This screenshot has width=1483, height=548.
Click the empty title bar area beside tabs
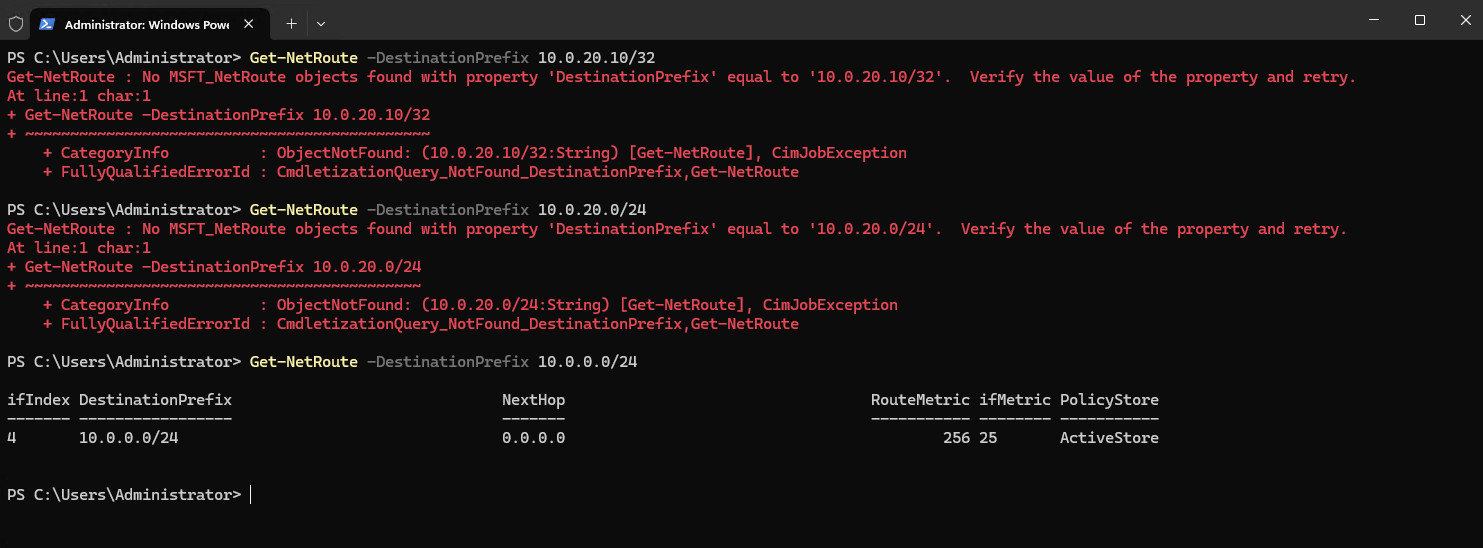coord(830,22)
